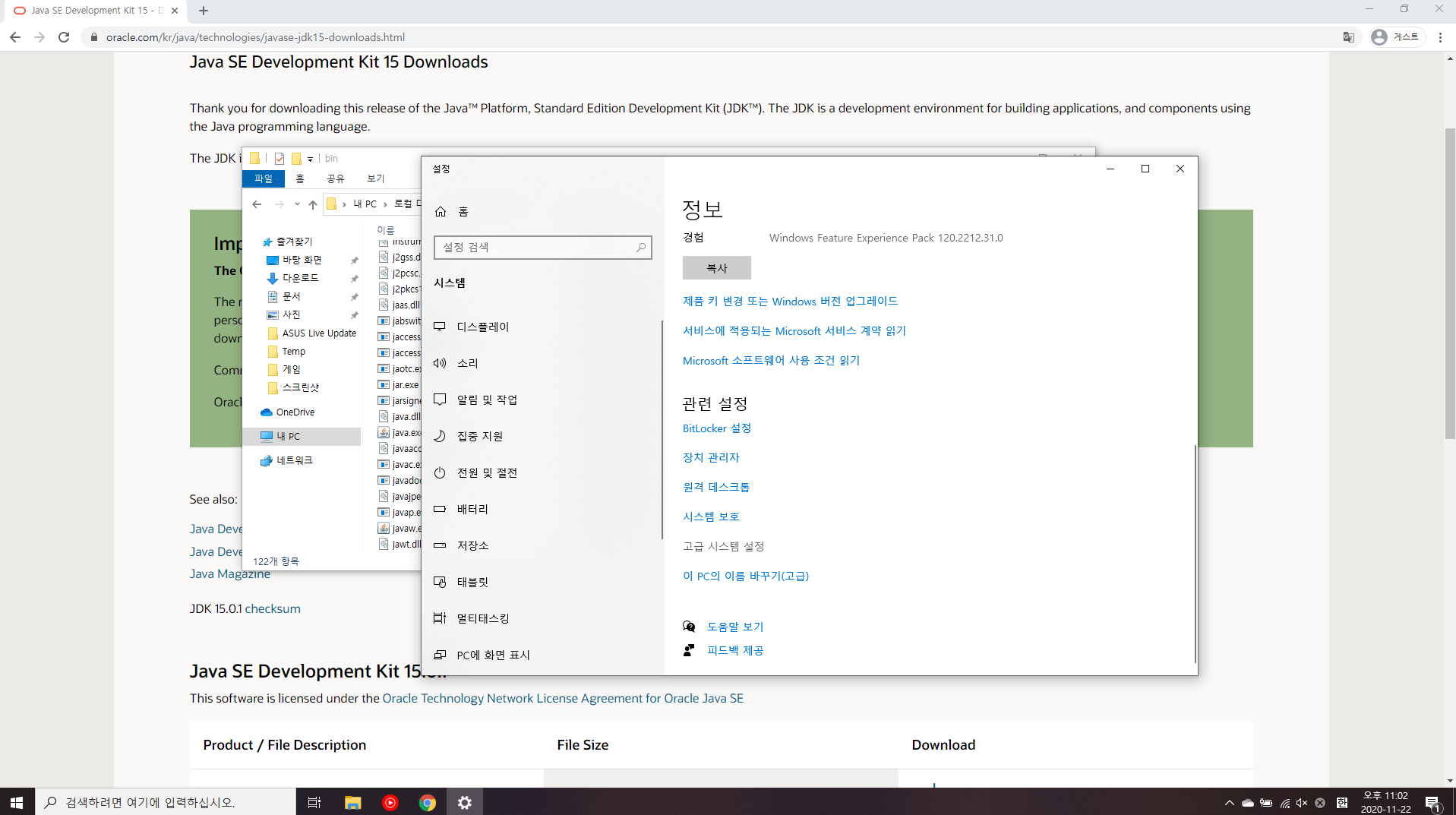Select Quick access (즐겨찾기) in Explorer tree
Screen dimensions: 1456x815
[287, 242]
